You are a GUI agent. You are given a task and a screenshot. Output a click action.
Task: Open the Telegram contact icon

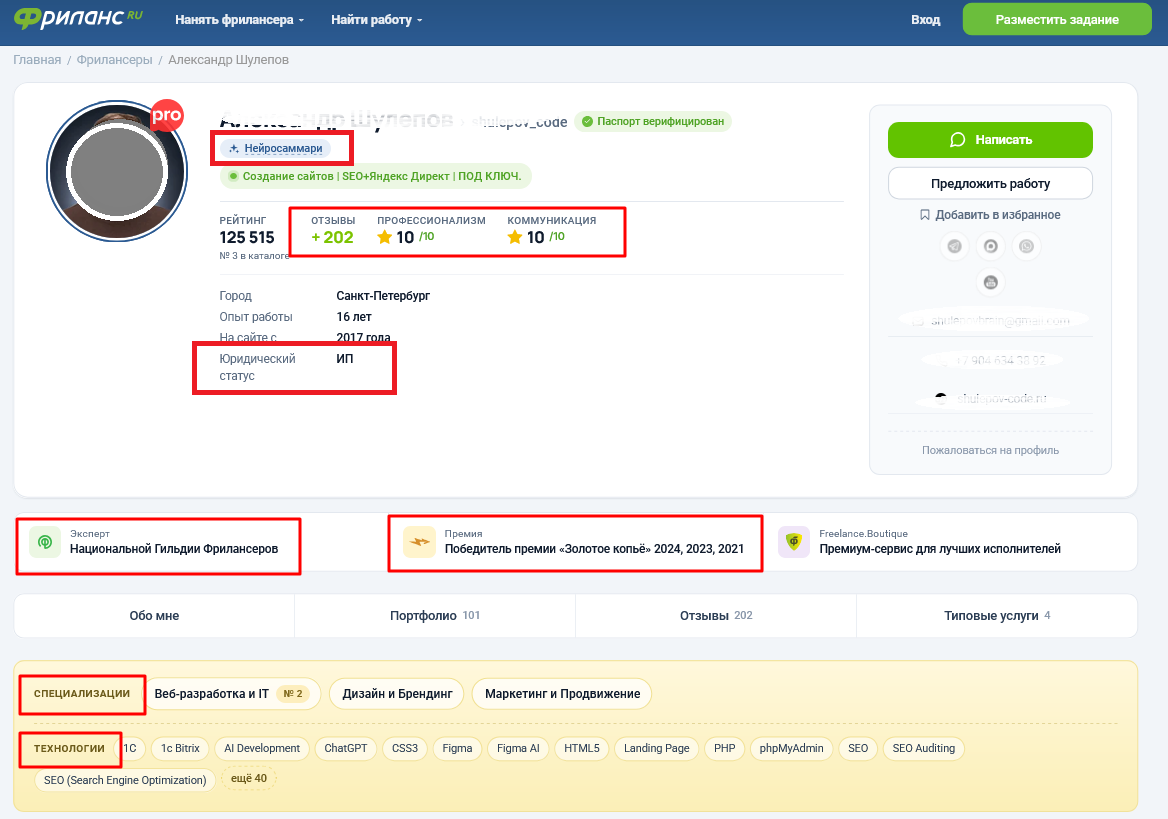954,247
